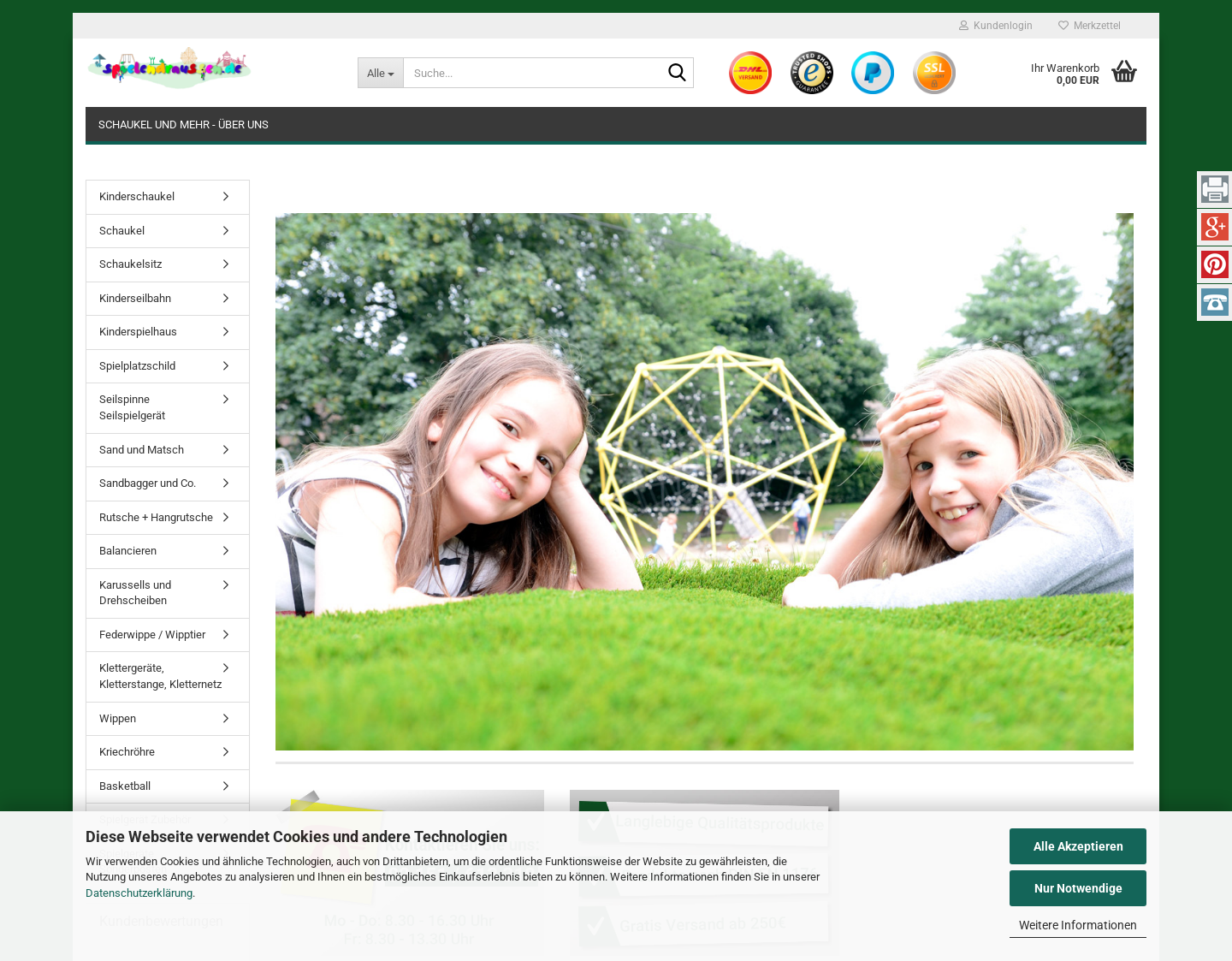Open Rutsche + Hangrutsche category
The image size is (1232, 961).
pos(168,518)
